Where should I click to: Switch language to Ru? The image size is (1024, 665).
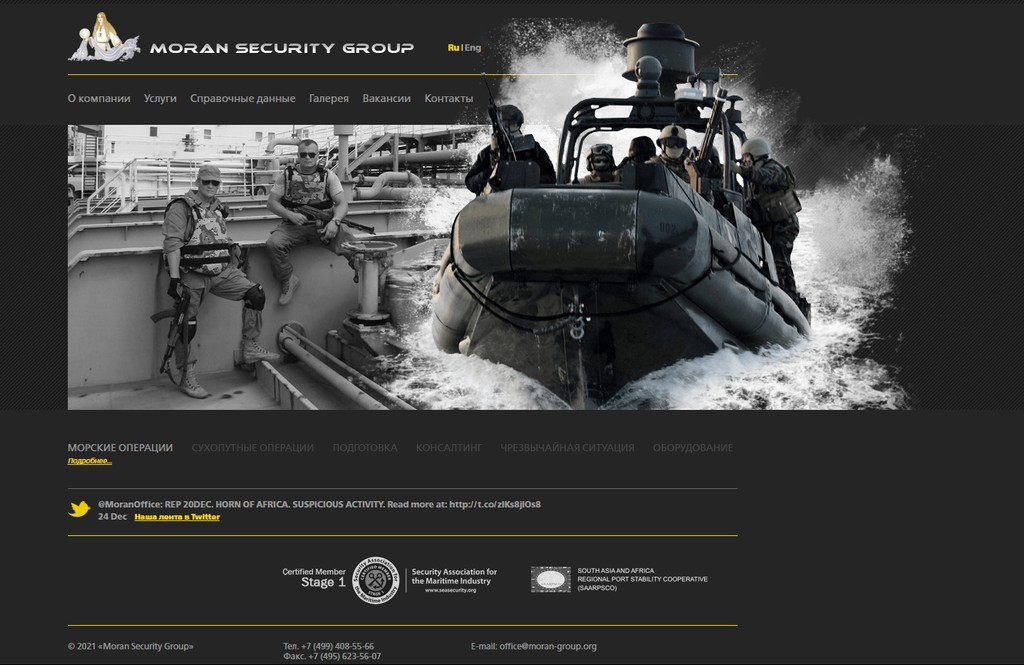453,48
